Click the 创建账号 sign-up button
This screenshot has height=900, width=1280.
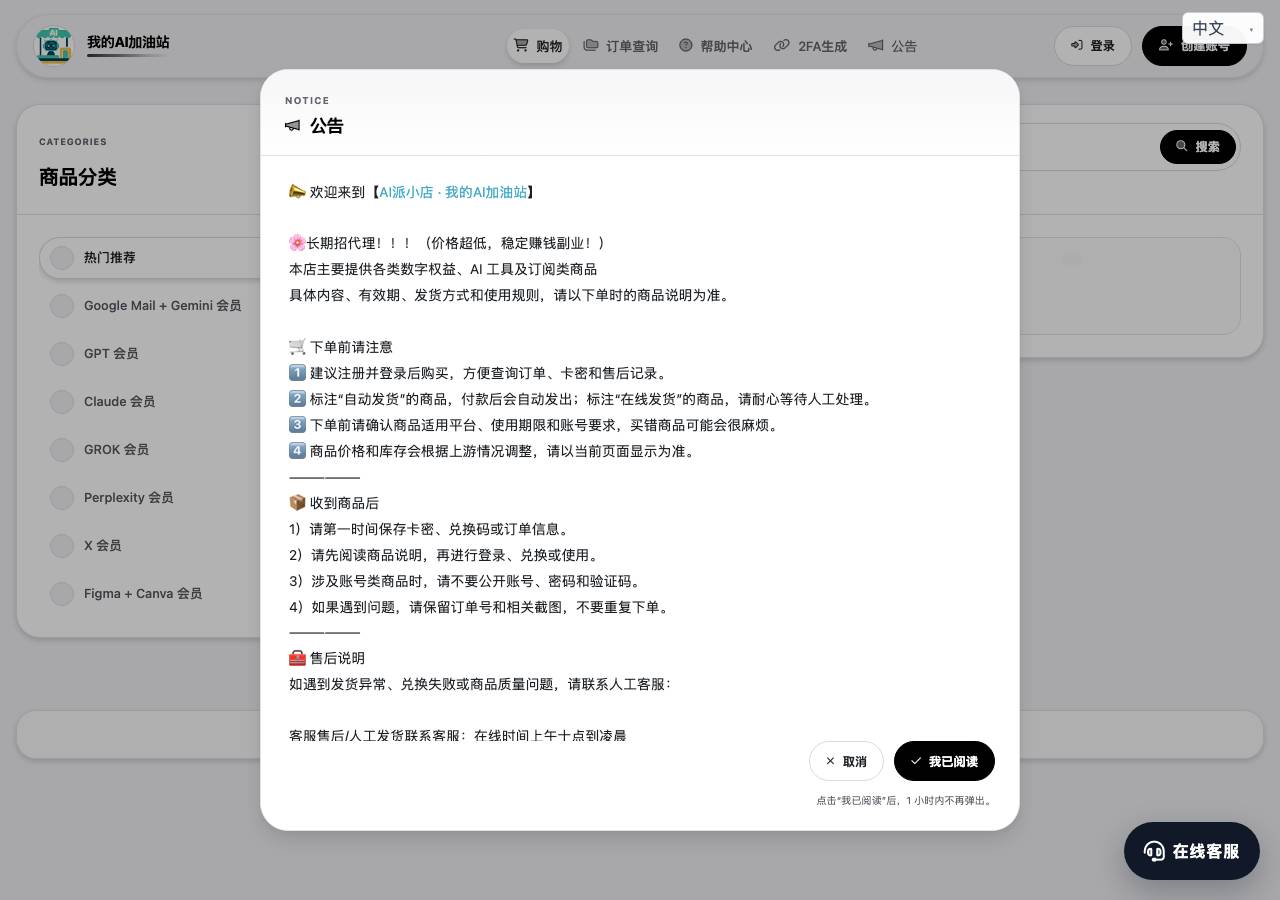[1194, 46]
